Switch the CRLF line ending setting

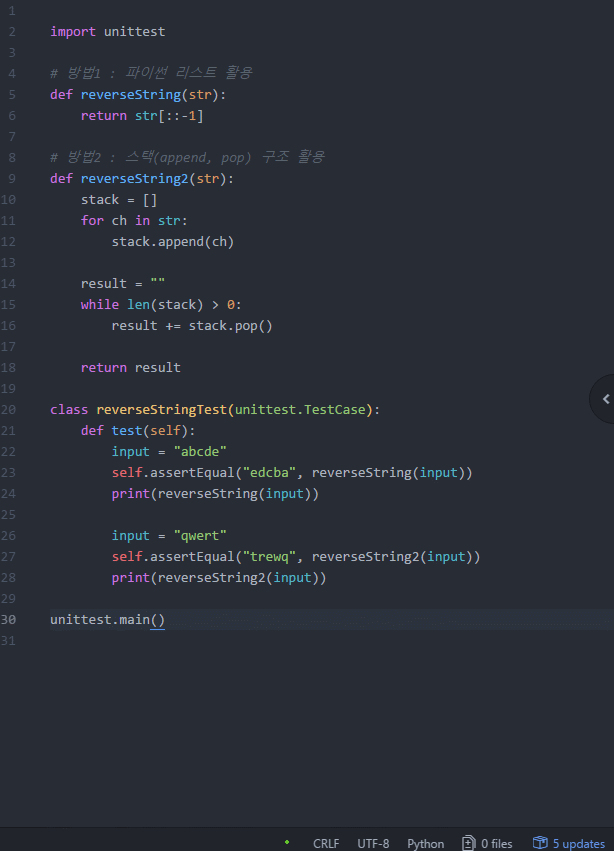pyautogui.click(x=326, y=843)
